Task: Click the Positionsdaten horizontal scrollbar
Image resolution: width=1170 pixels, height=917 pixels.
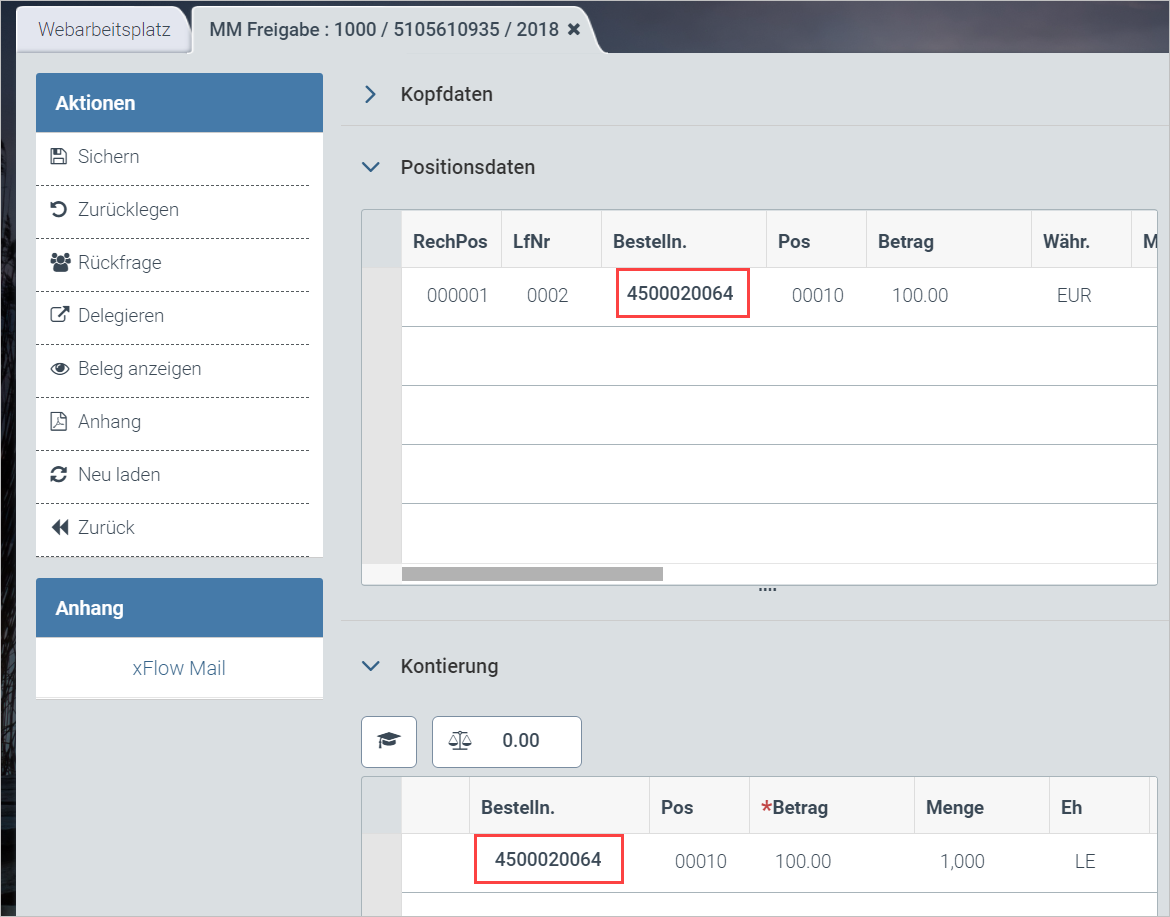Action: [532, 574]
